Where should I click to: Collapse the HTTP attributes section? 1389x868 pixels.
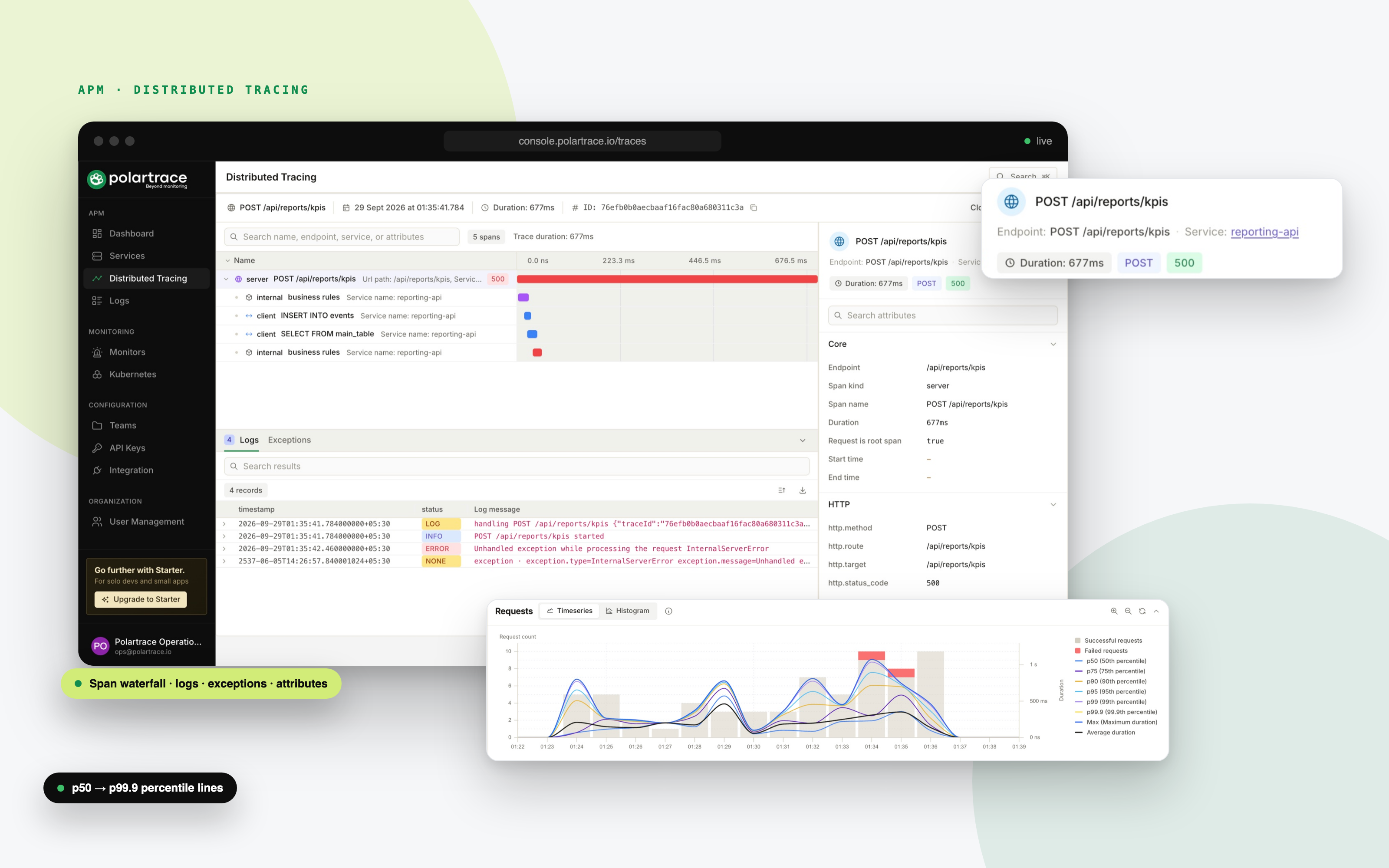tap(1053, 505)
